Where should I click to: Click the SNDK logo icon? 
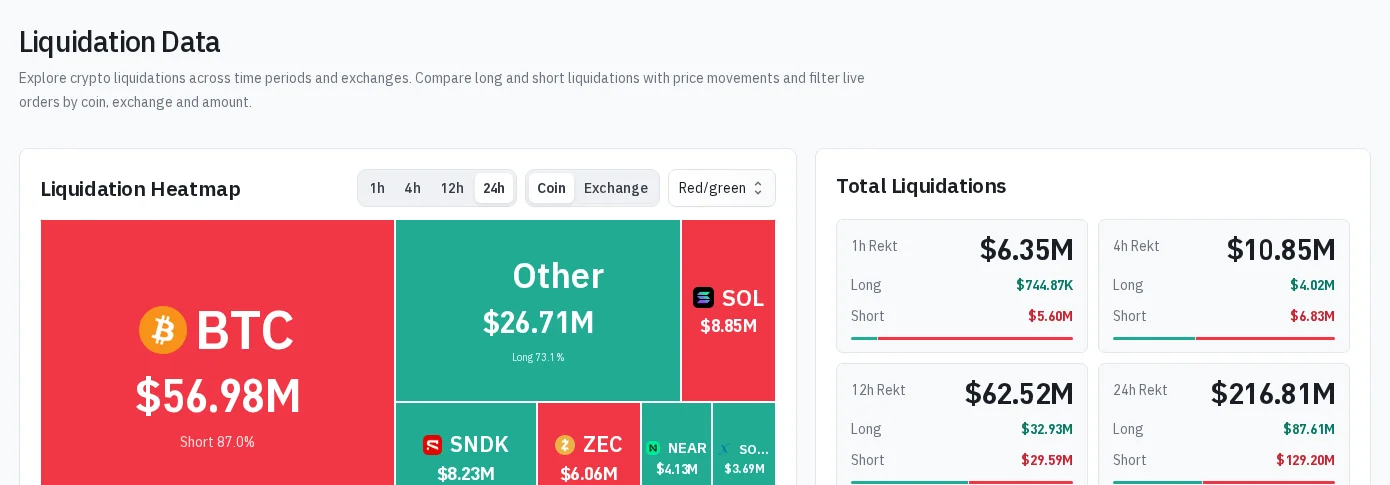tap(432, 445)
